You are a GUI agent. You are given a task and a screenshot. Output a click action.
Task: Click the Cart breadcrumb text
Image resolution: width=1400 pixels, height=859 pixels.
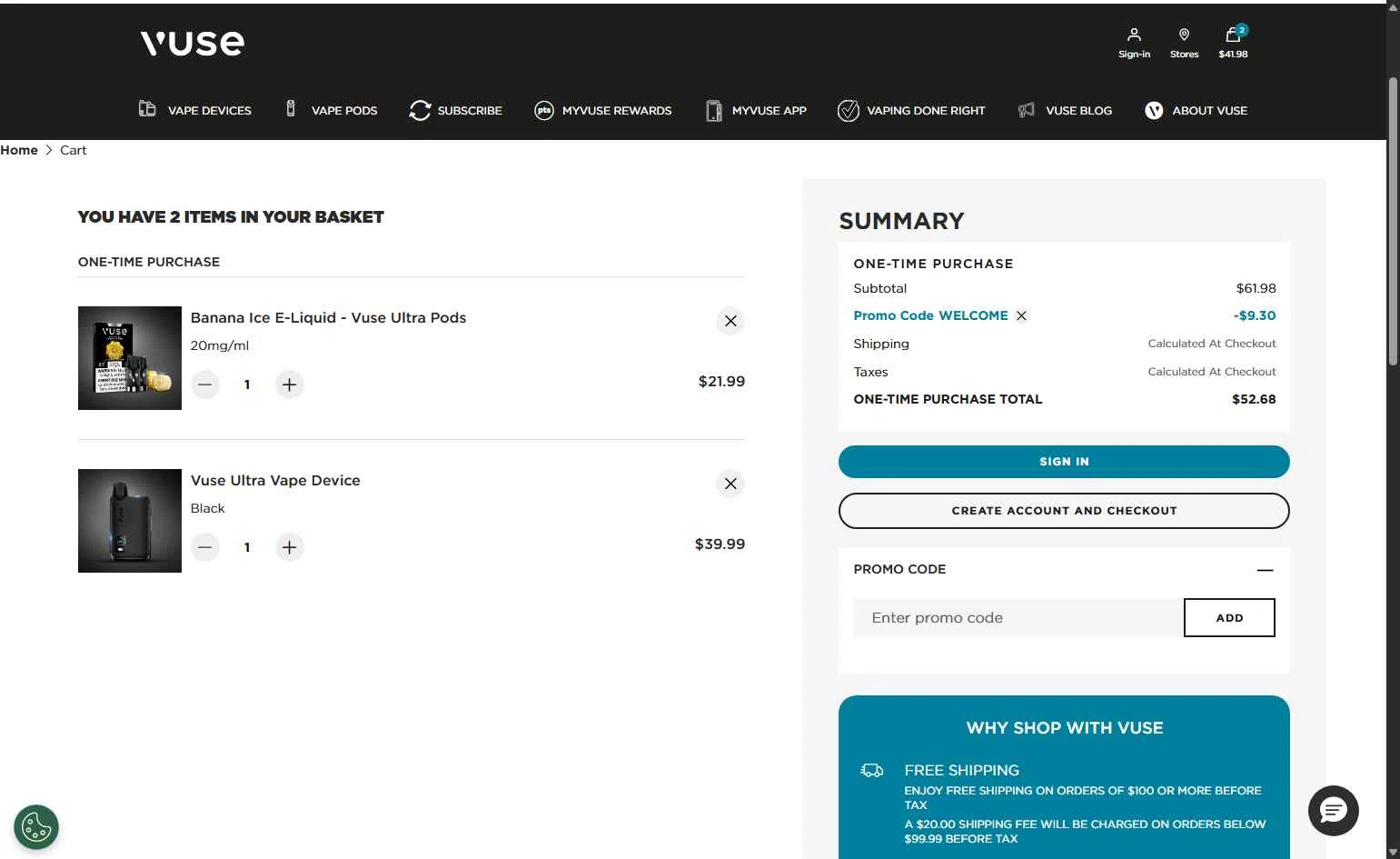point(74,150)
